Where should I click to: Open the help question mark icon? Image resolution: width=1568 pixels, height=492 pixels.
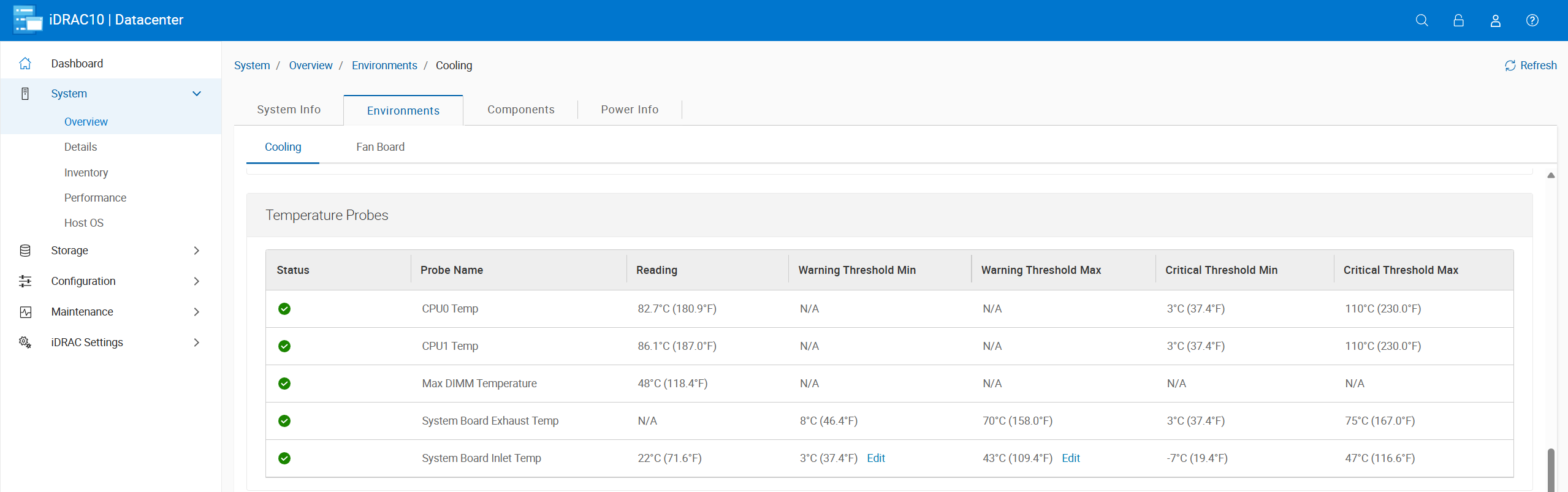tap(1532, 20)
